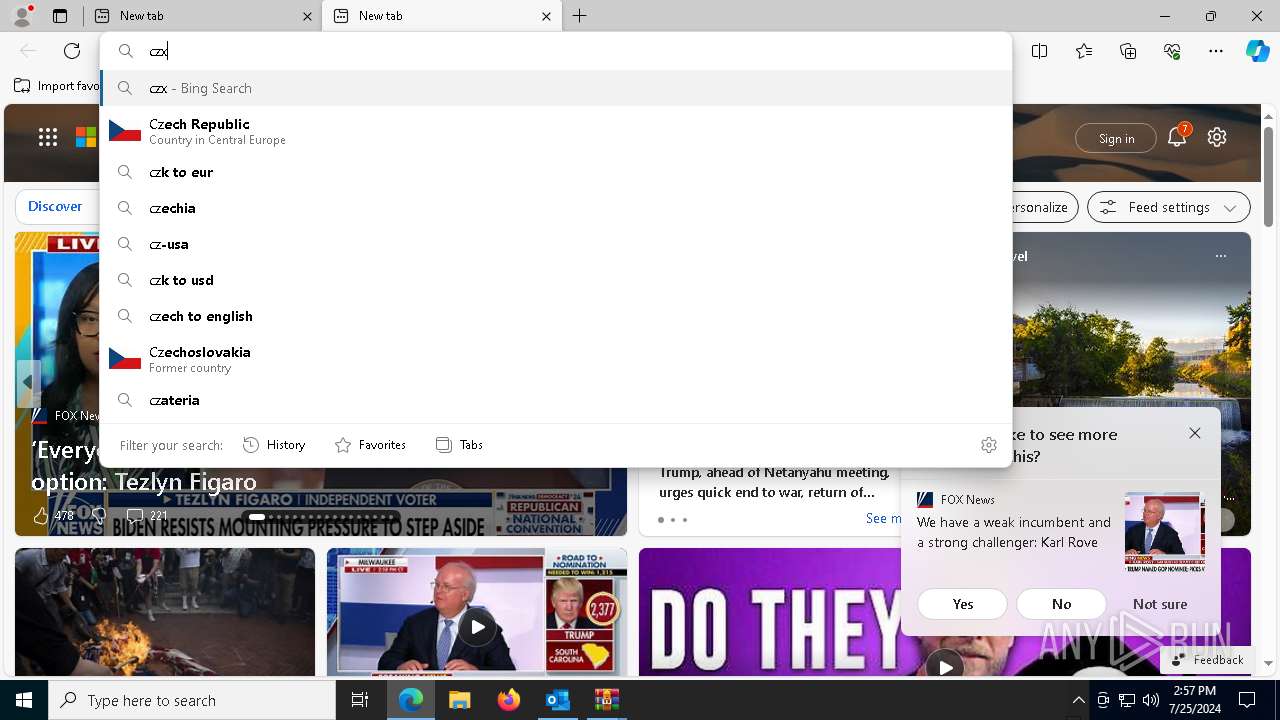Viewport: 1280px width, 720px height.
Task: Open the tab actions menu icon
Action: (60, 16)
